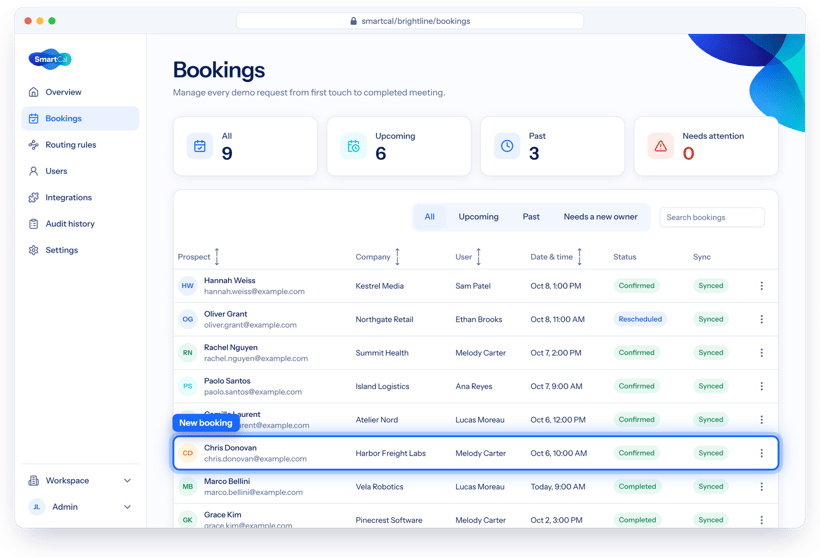The width and height of the screenshot is (820, 557).
Task: Open Settings page from sidebar
Action: [x=81, y=250]
